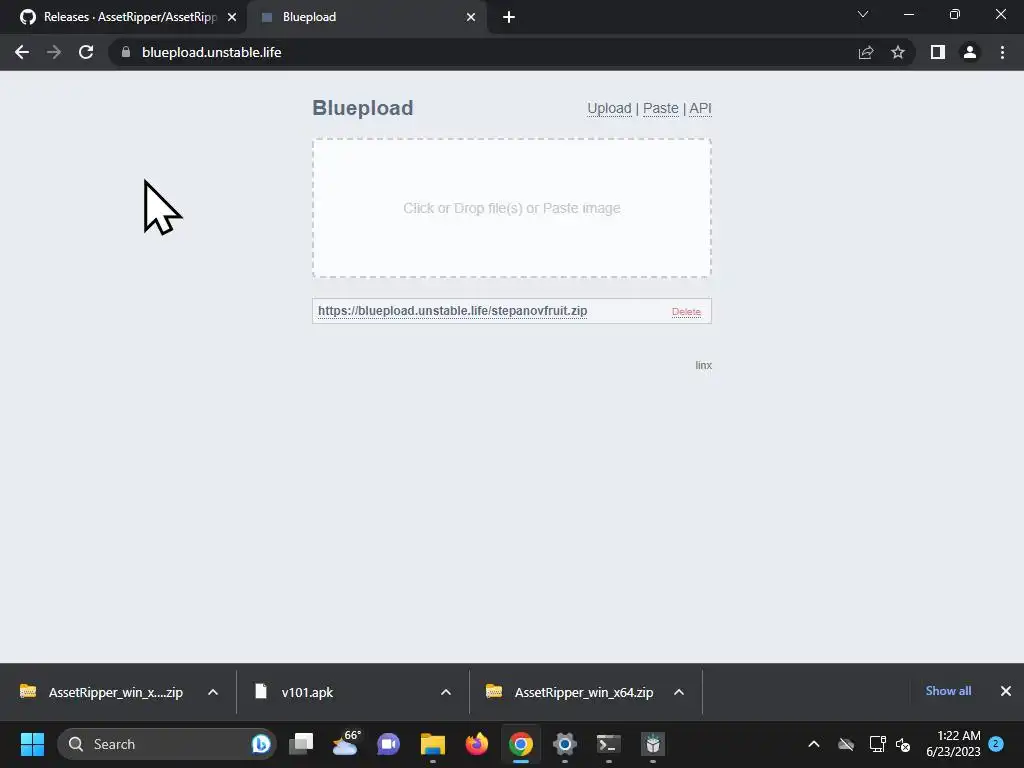Share this page using the share icon
Viewport: 1024px width, 768px height.
click(x=866, y=52)
